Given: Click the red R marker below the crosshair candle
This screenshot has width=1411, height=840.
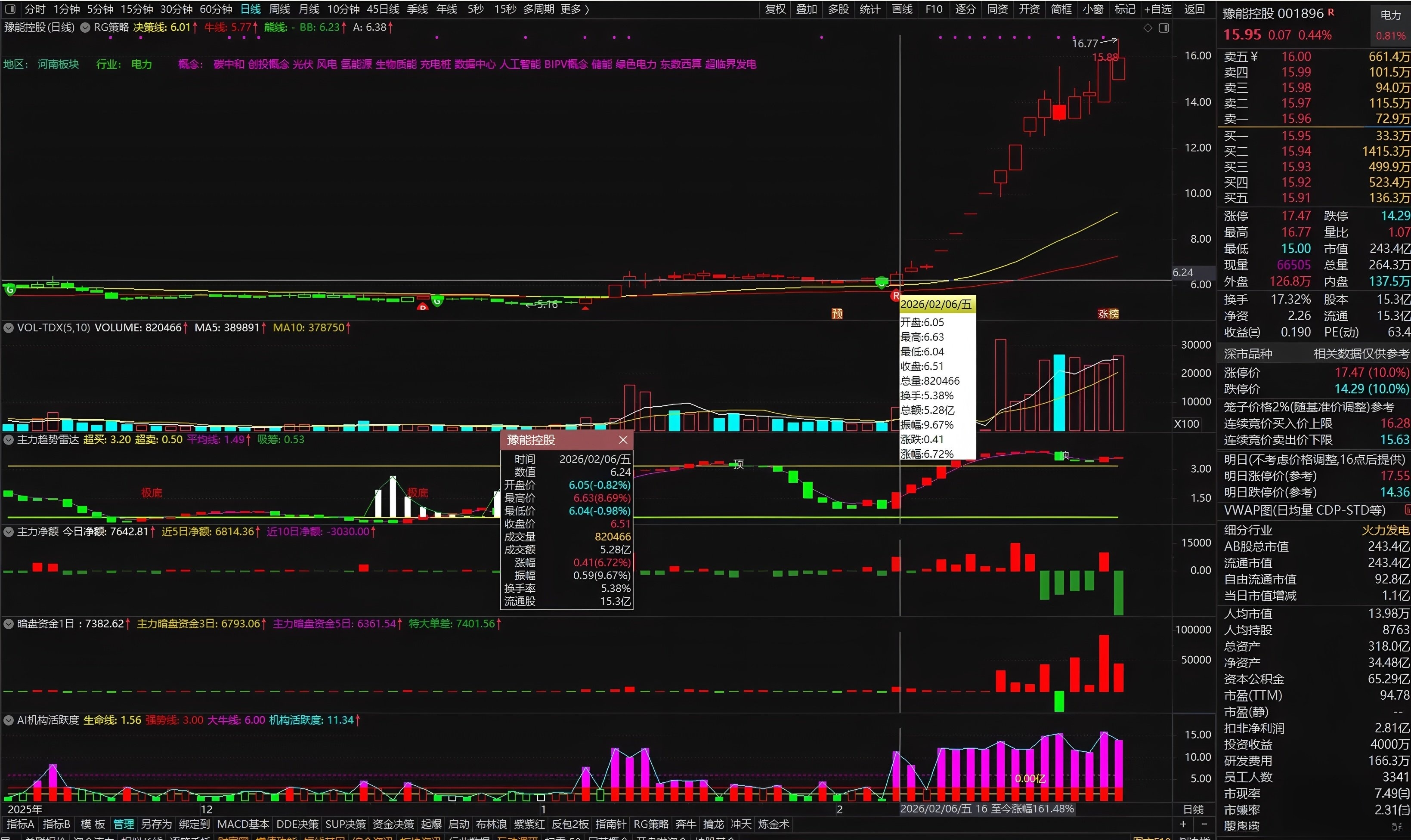Looking at the screenshot, I should point(895,296).
